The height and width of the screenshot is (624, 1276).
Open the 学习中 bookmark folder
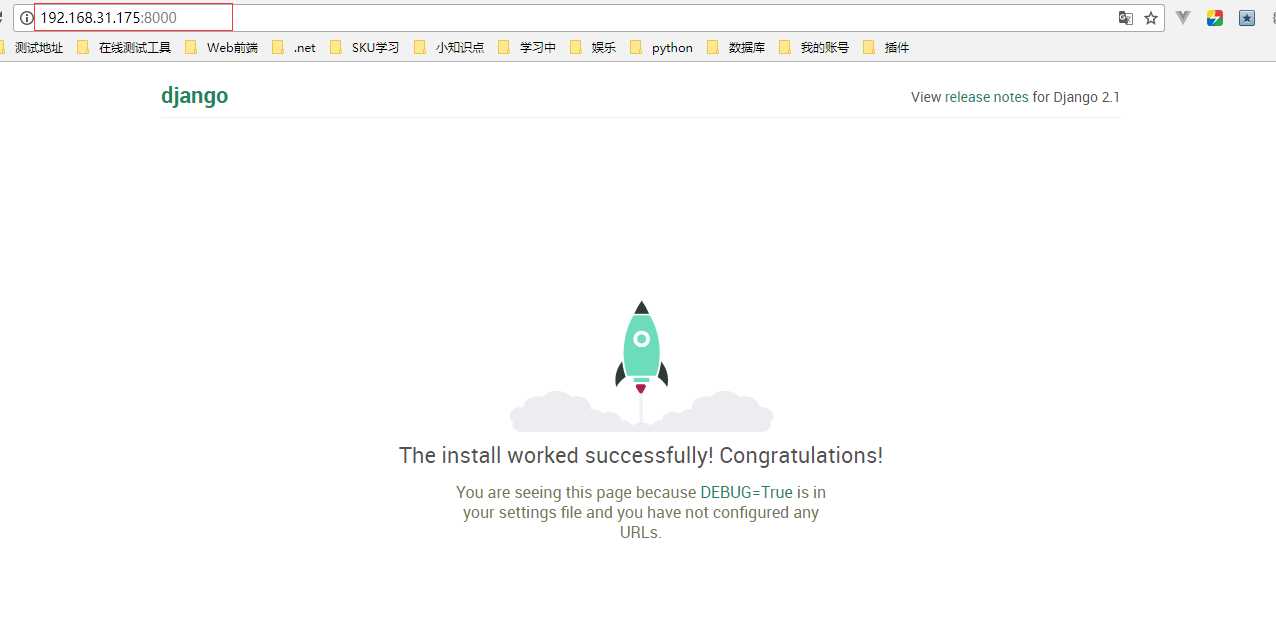tap(527, 47)
